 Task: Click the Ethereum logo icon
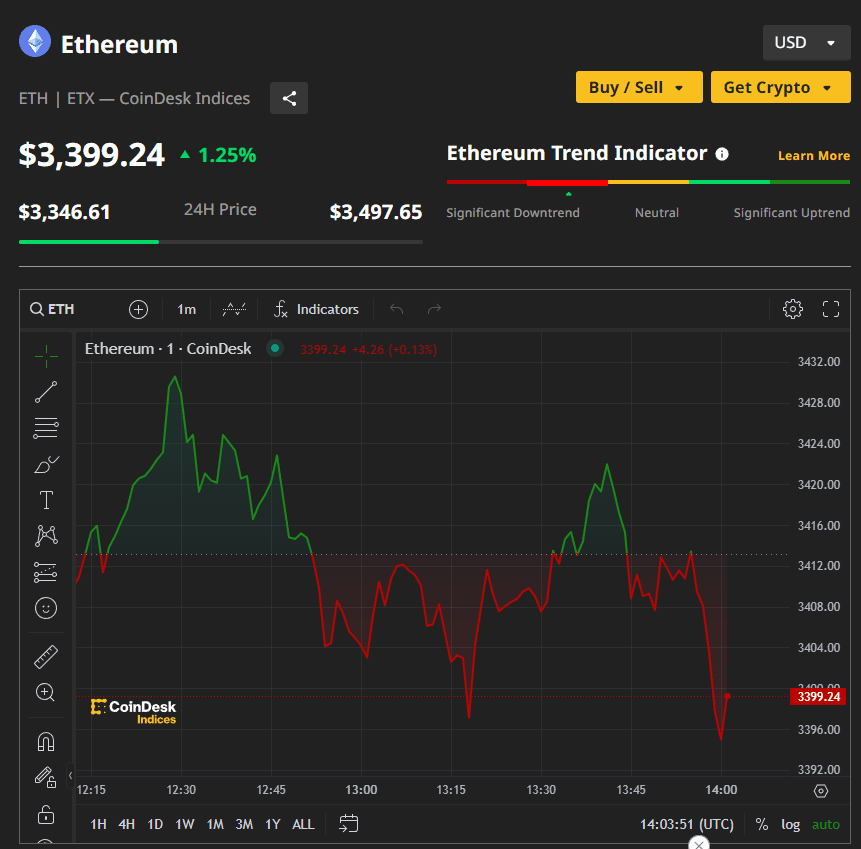[35, 41]
